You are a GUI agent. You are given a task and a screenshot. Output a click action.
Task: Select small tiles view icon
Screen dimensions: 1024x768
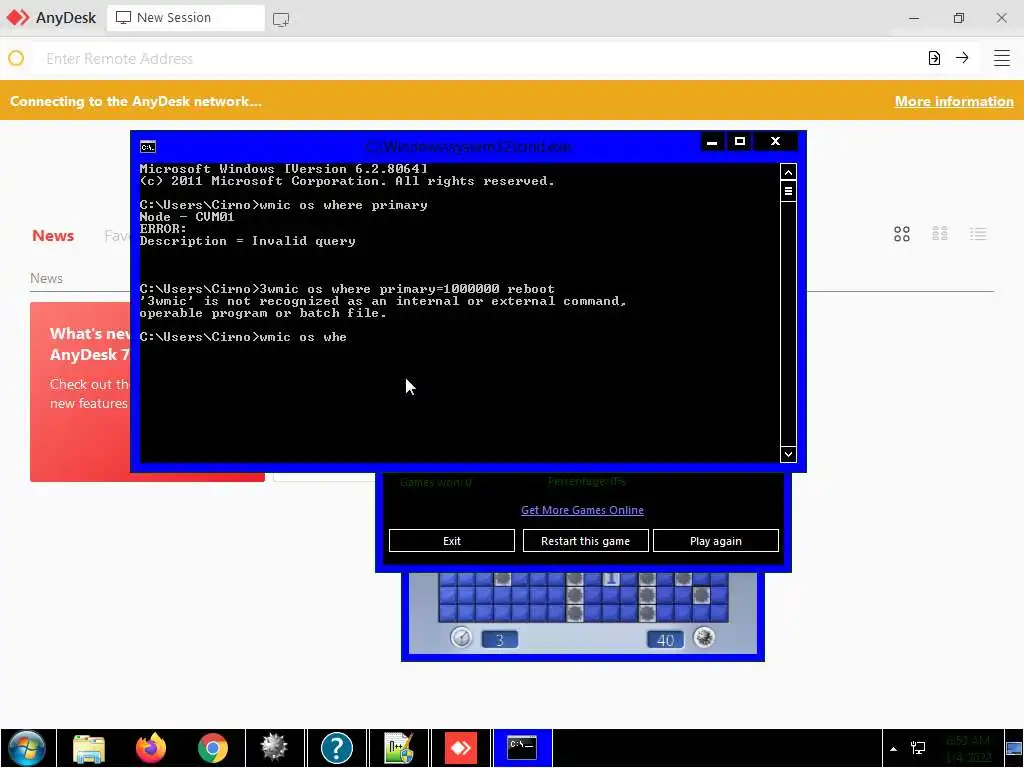(940, 234)
